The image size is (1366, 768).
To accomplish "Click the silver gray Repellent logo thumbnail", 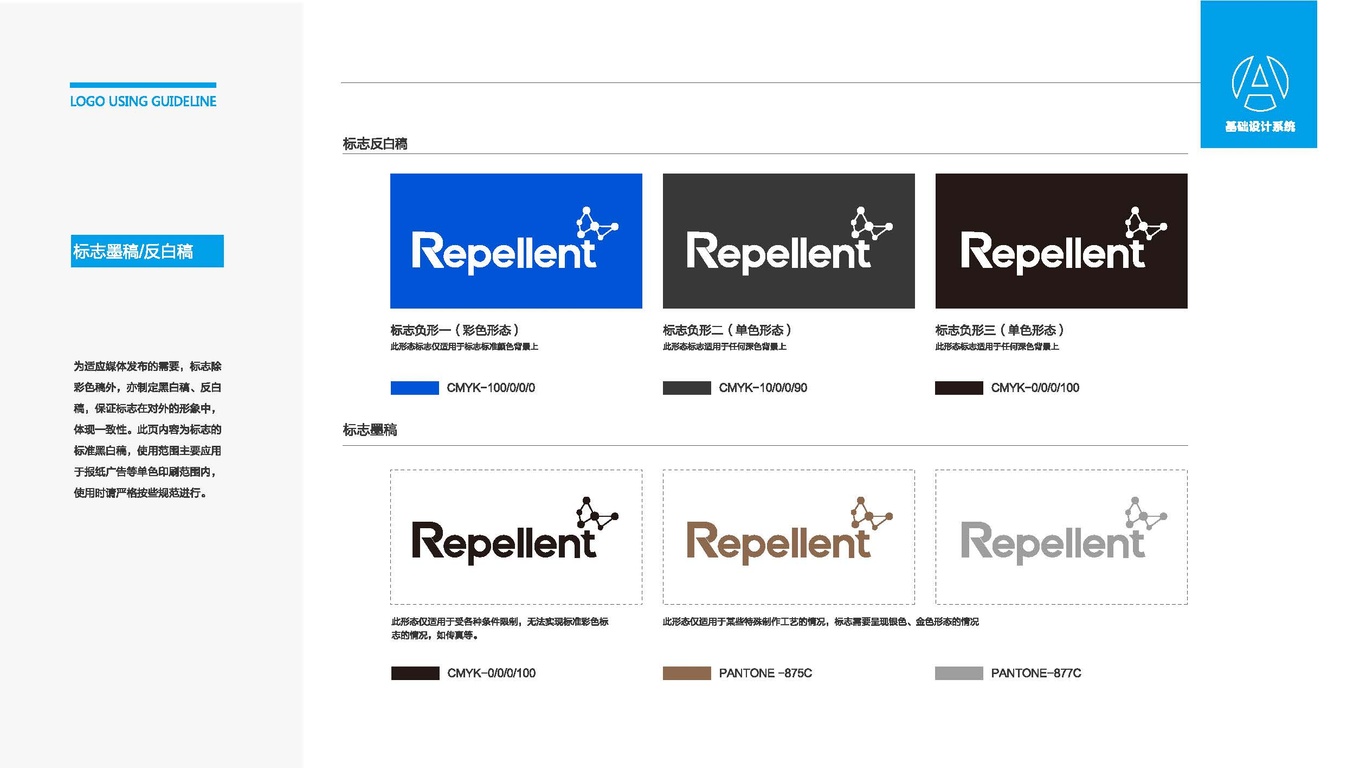I will click(x=1061, y=537).
